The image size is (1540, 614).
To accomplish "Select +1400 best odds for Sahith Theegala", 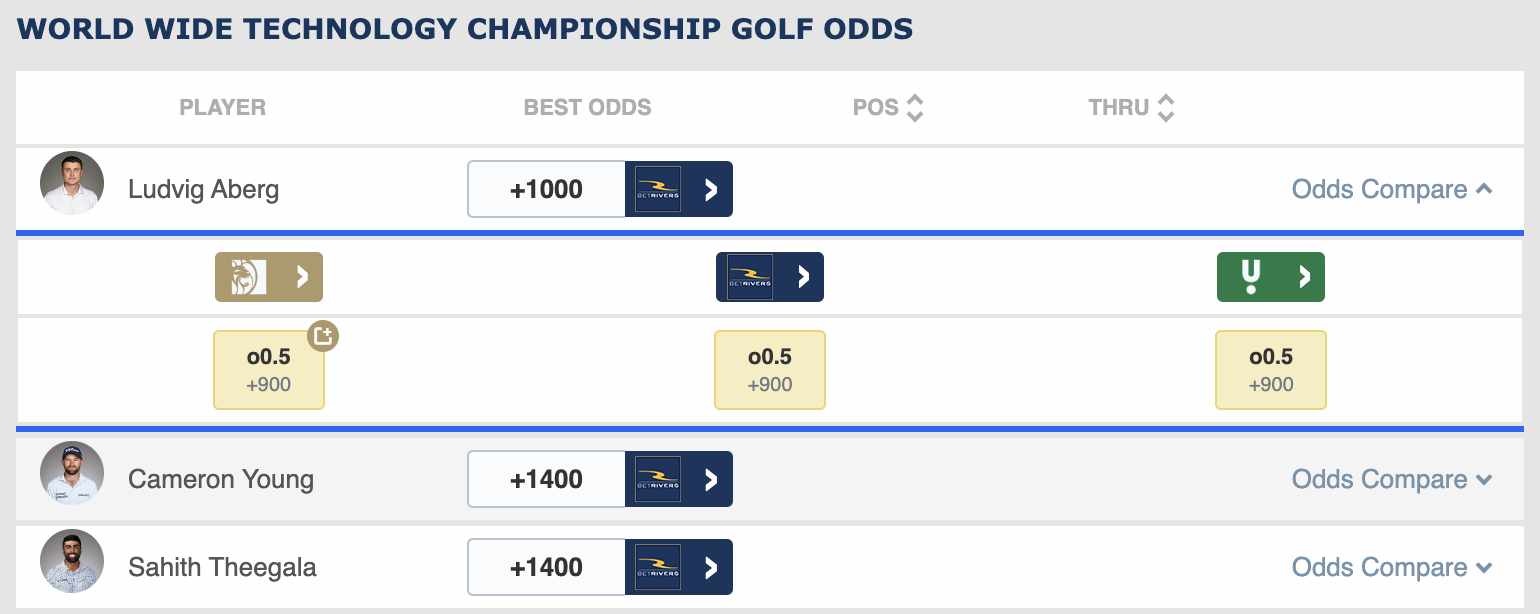I will (547, 567).
